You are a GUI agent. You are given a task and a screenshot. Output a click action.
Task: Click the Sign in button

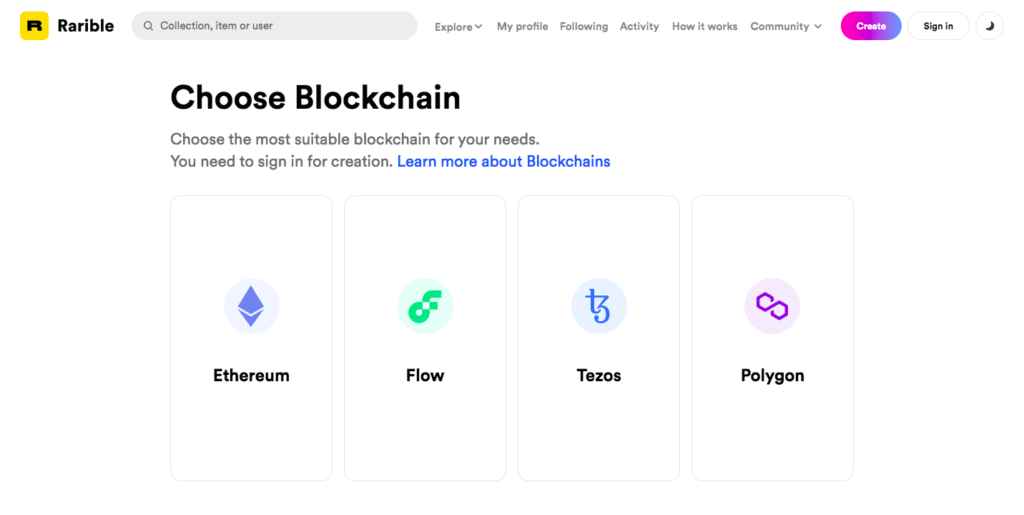pyautogui.click(x=938, y=26)
